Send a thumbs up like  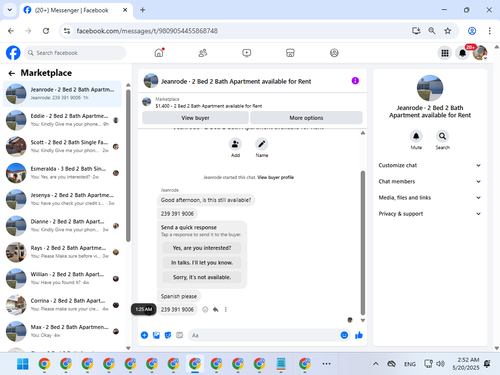click(x=359, y=335)
